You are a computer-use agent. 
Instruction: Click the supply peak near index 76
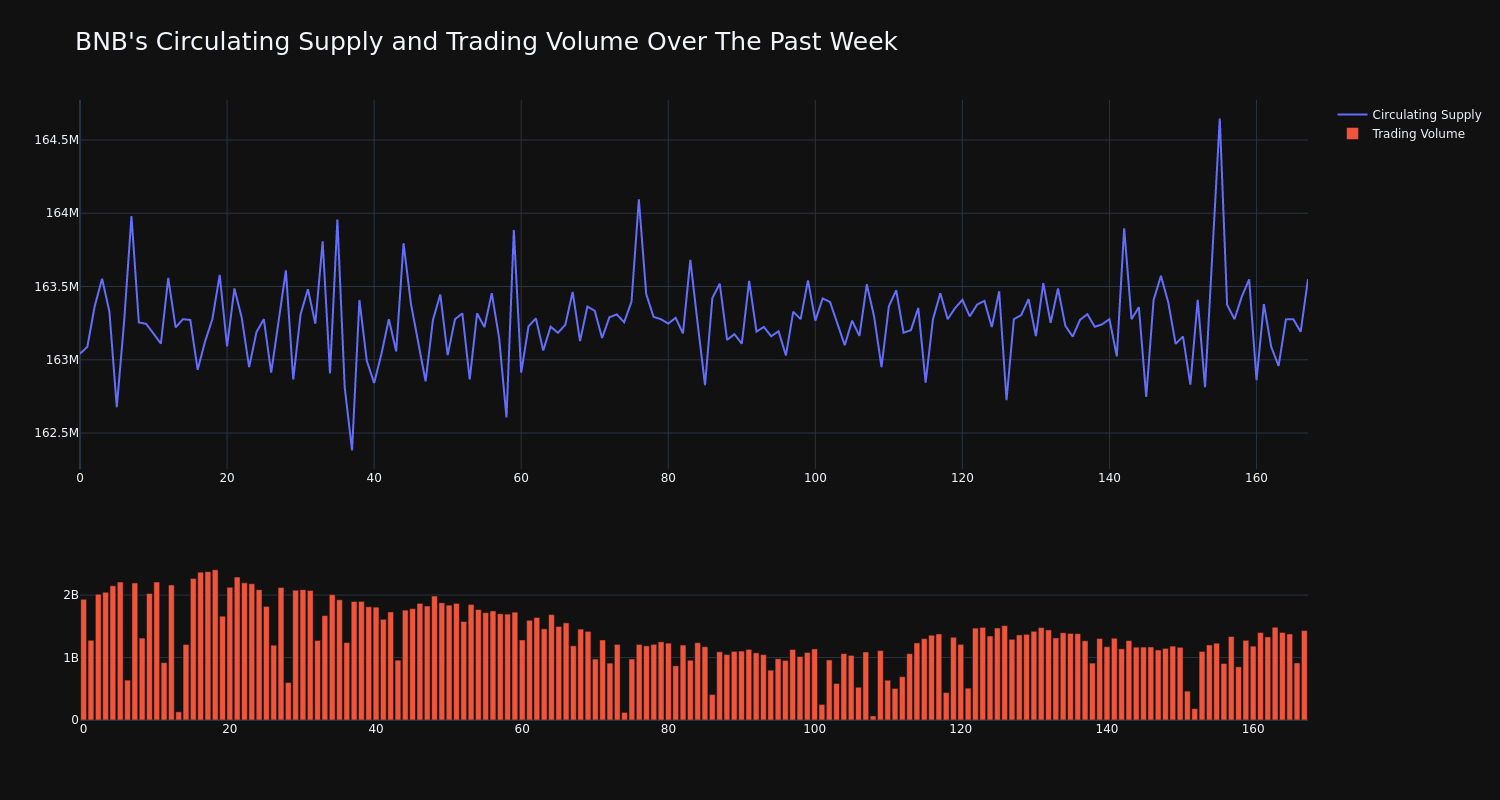pyautogui.click(x=639, y=200)
